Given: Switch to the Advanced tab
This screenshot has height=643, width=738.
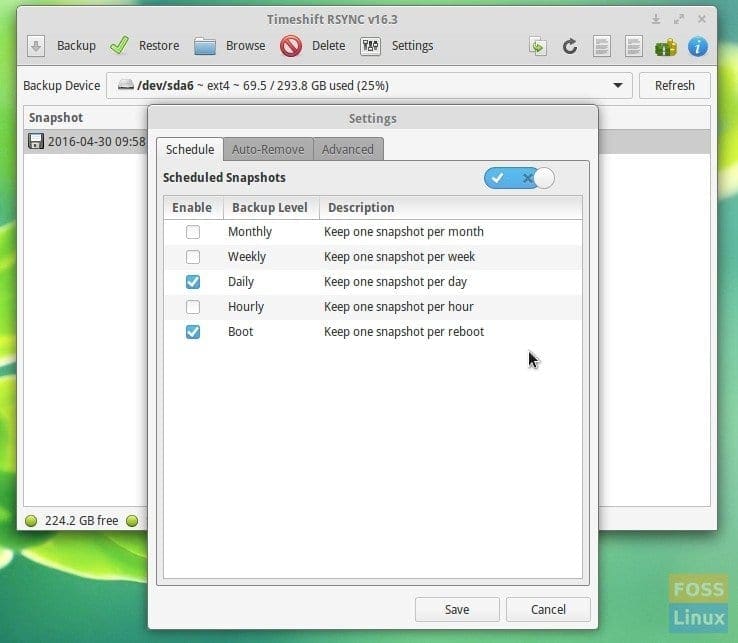Looking at the screenshot, I should 348,149.
